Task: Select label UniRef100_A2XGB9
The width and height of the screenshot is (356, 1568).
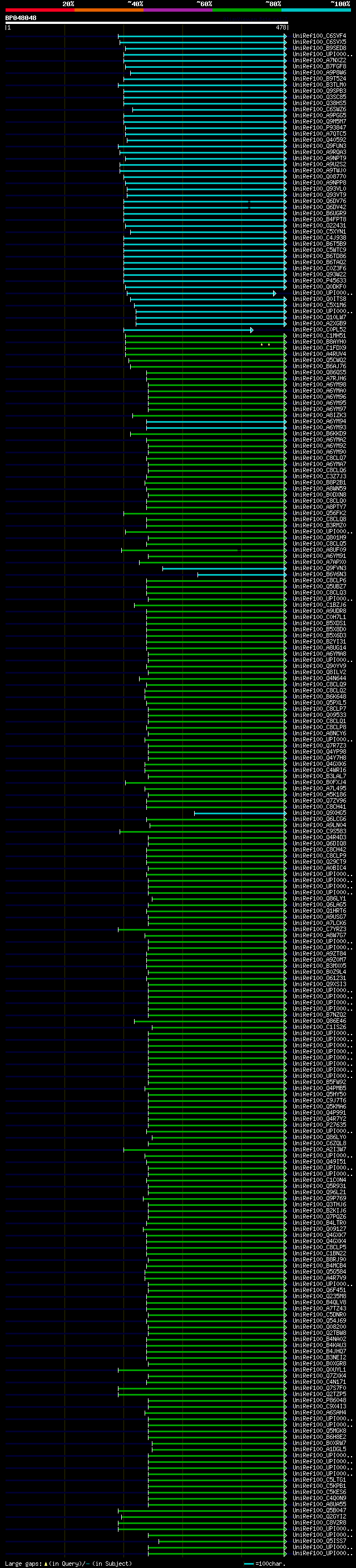Action: pyautogui.click(x=319, y=324)
